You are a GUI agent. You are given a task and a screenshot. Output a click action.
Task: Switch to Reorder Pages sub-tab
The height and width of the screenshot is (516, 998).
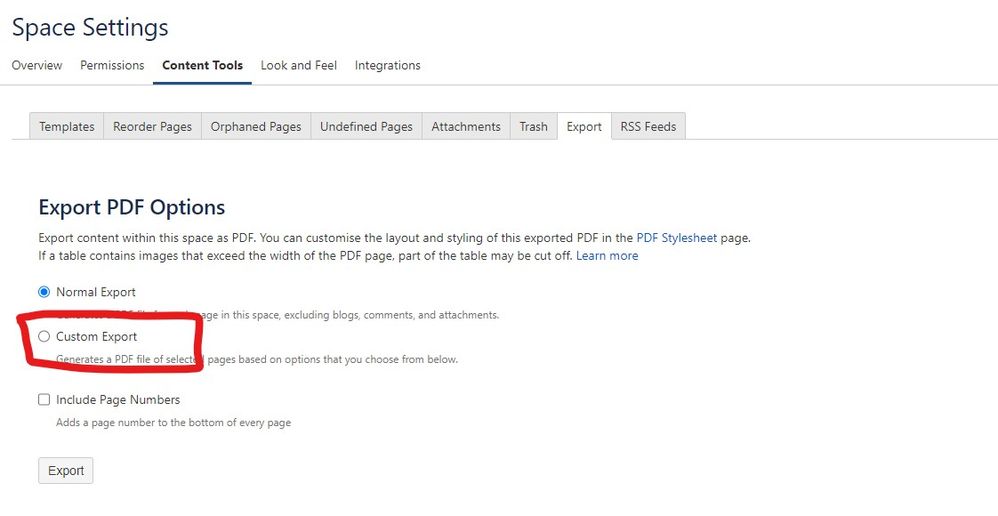click(x=152, y=127)
